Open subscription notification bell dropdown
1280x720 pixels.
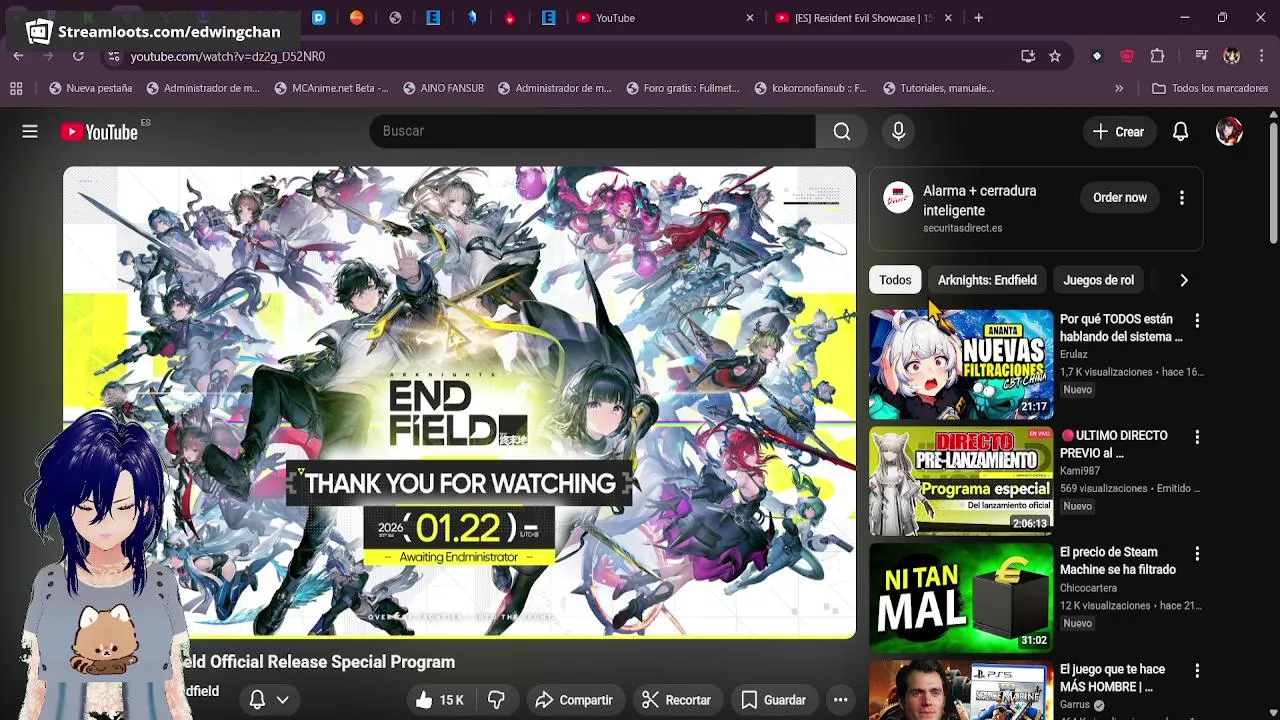pyautogui.click(x=269, y=700)
